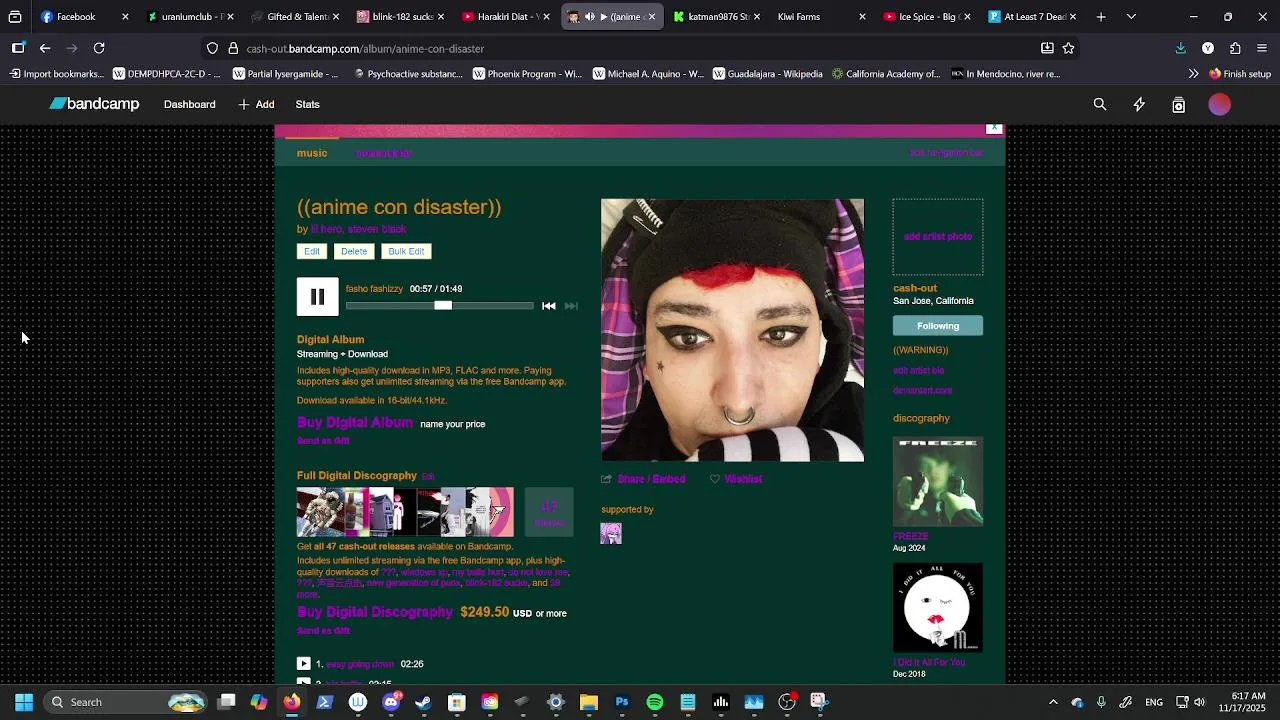Open the browser downloads icon

click(1180, 48)
